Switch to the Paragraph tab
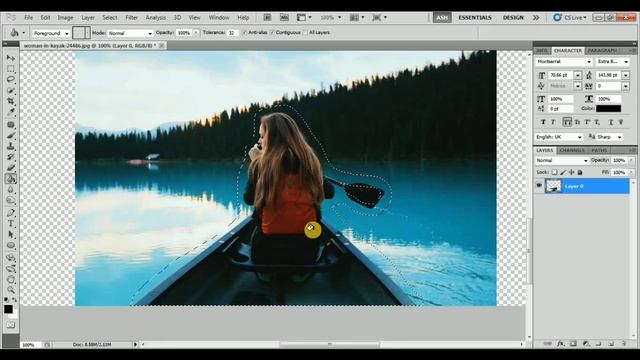The image size is (640, 360). point(602,51)
